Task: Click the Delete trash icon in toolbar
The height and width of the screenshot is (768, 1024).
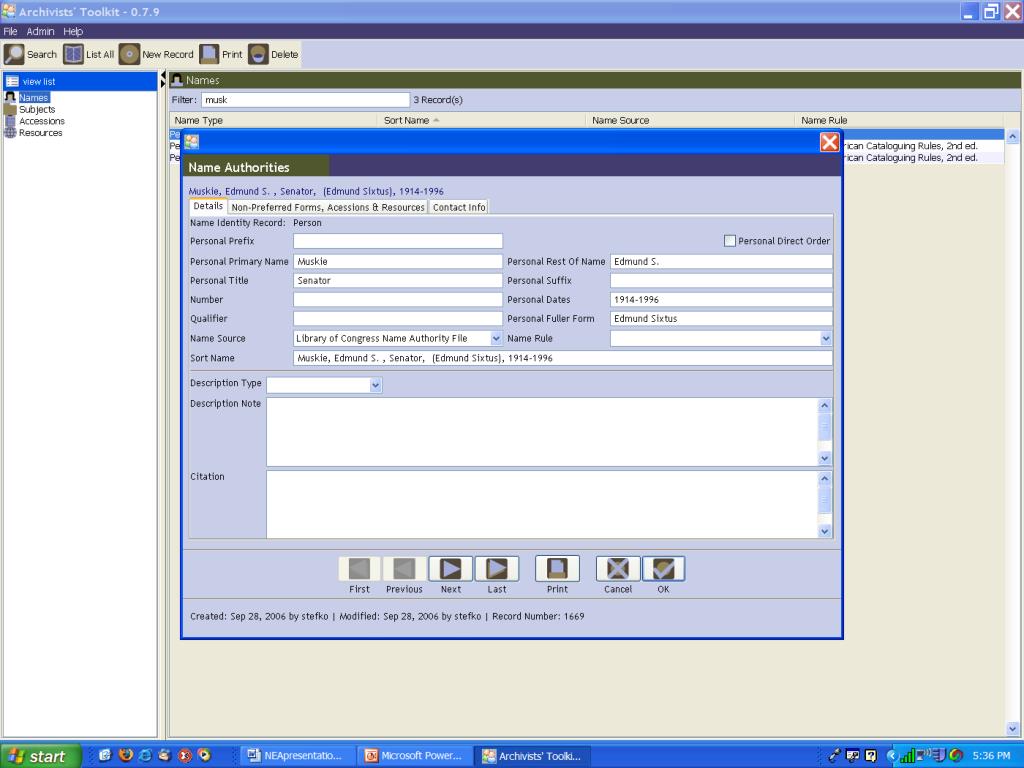Action: pos(259,54)
